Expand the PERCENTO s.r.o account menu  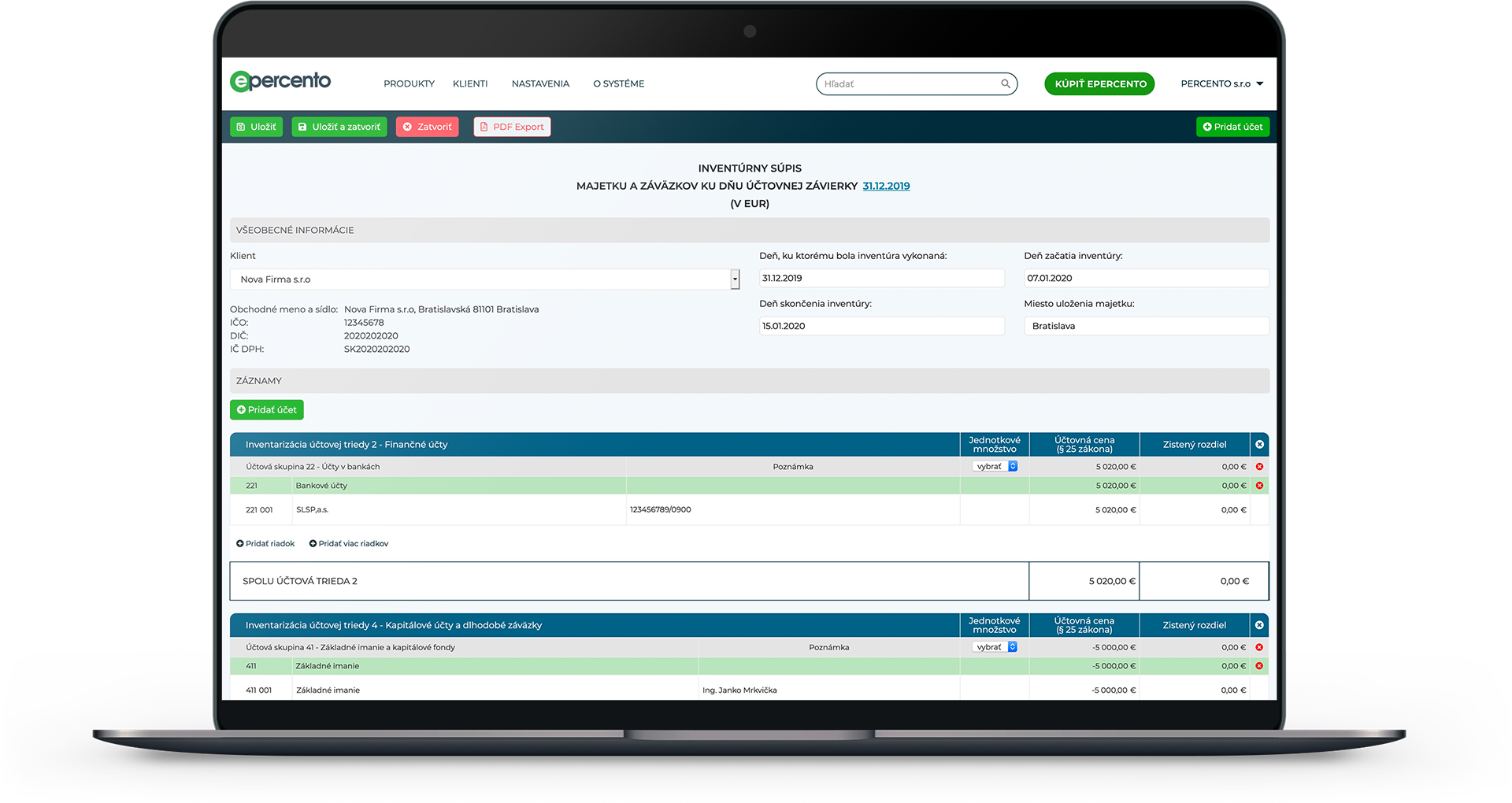(x=1221, y=83)
